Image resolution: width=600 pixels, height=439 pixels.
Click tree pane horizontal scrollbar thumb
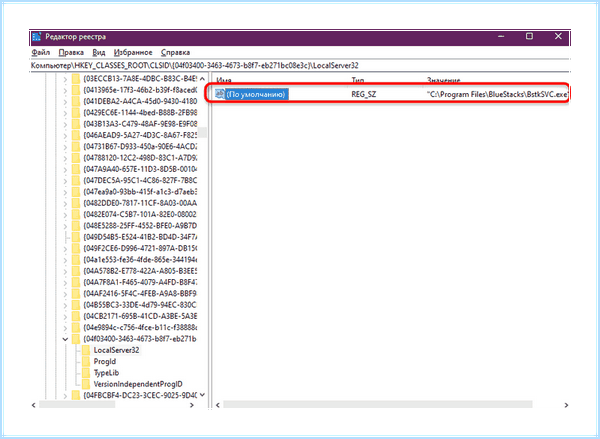[x=77, y=405]
